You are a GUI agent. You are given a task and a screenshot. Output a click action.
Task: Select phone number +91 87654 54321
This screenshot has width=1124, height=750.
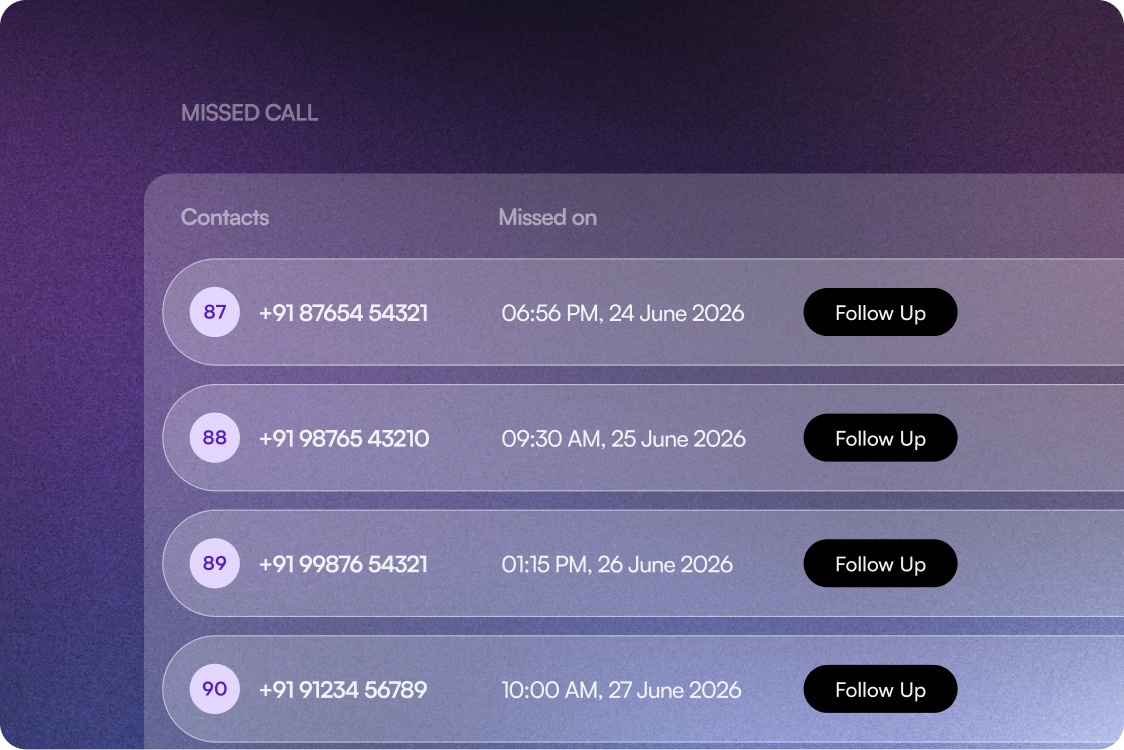pyautogui.click(x=343, y=313)
